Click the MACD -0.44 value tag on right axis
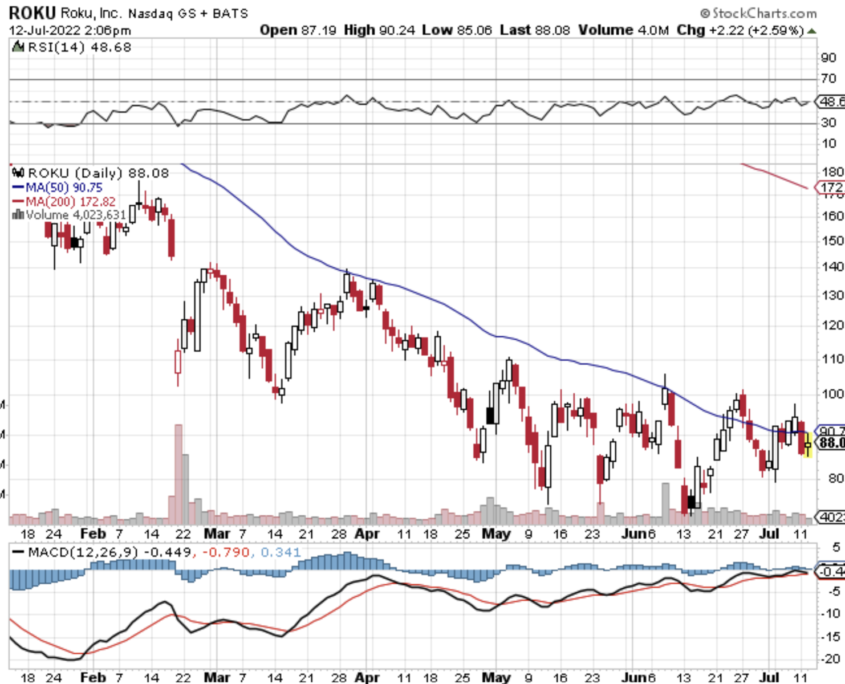845x684 pixels. [831, 571]
